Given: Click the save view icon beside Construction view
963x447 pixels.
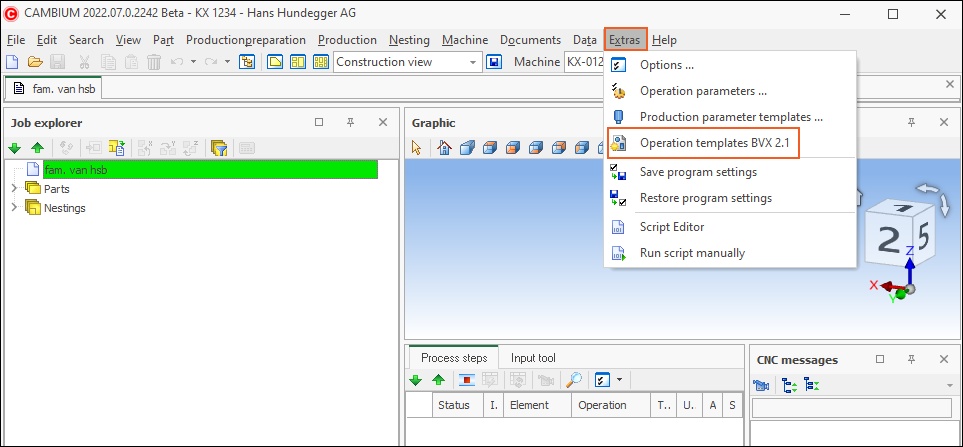Looking at the screenshot, I should coord(494,62).
